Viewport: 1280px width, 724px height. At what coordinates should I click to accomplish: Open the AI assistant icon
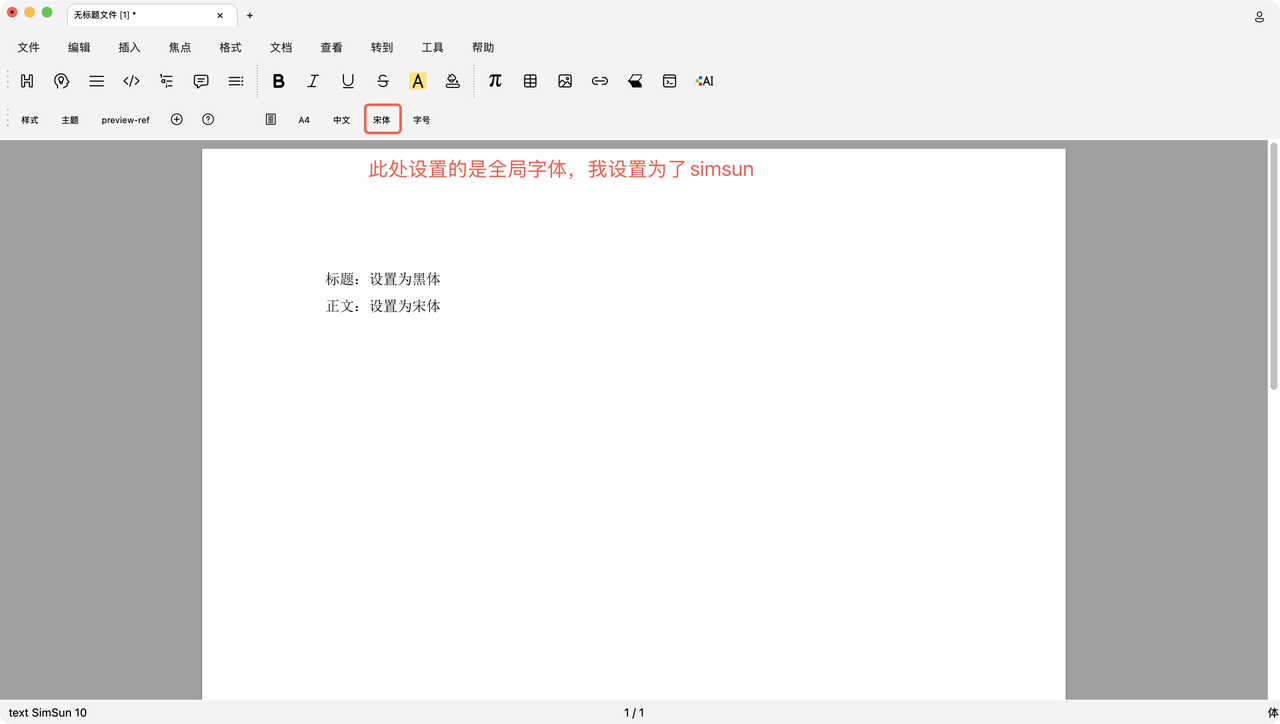[x=705, y=81]
